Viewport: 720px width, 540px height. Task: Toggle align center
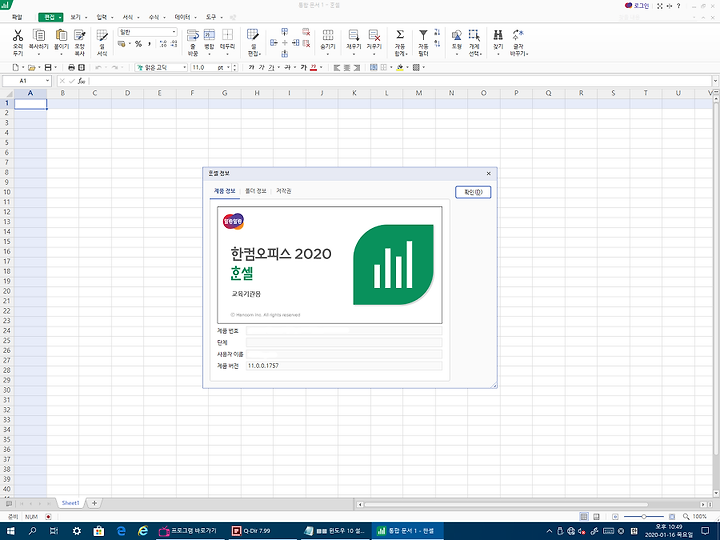tap(347, 68)
